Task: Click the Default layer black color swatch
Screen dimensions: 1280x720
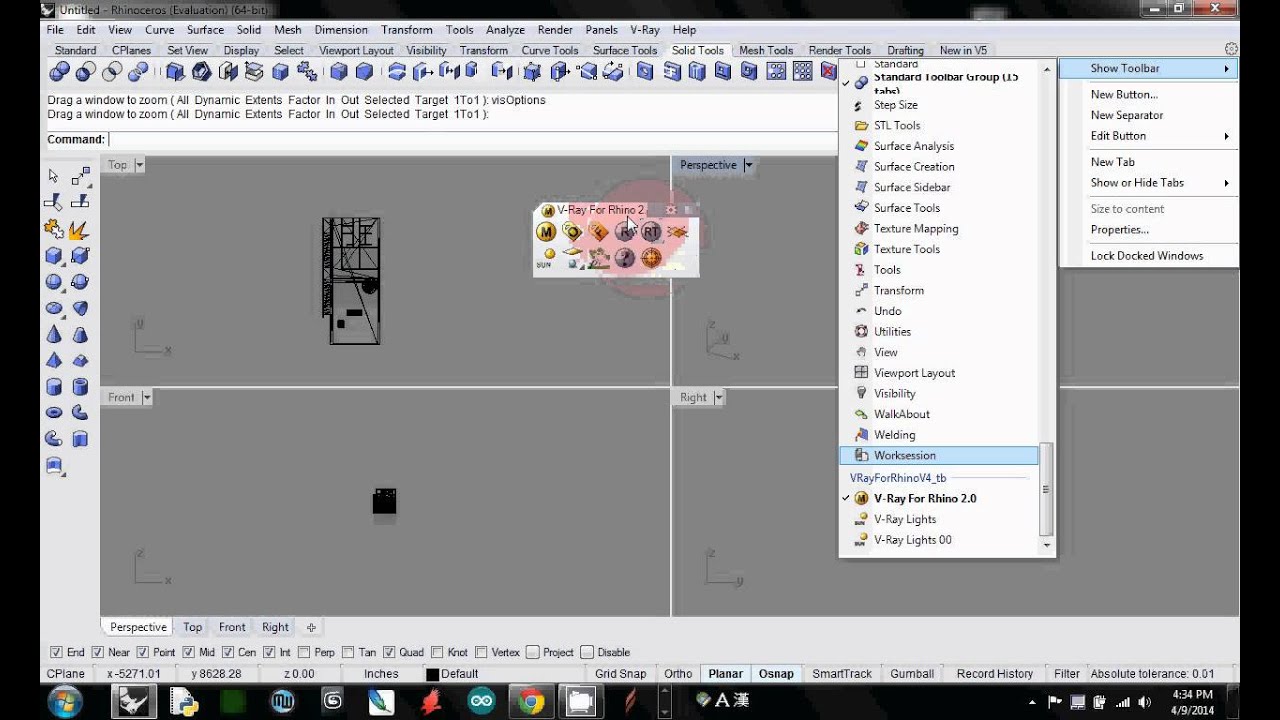Action: [432, 675]
